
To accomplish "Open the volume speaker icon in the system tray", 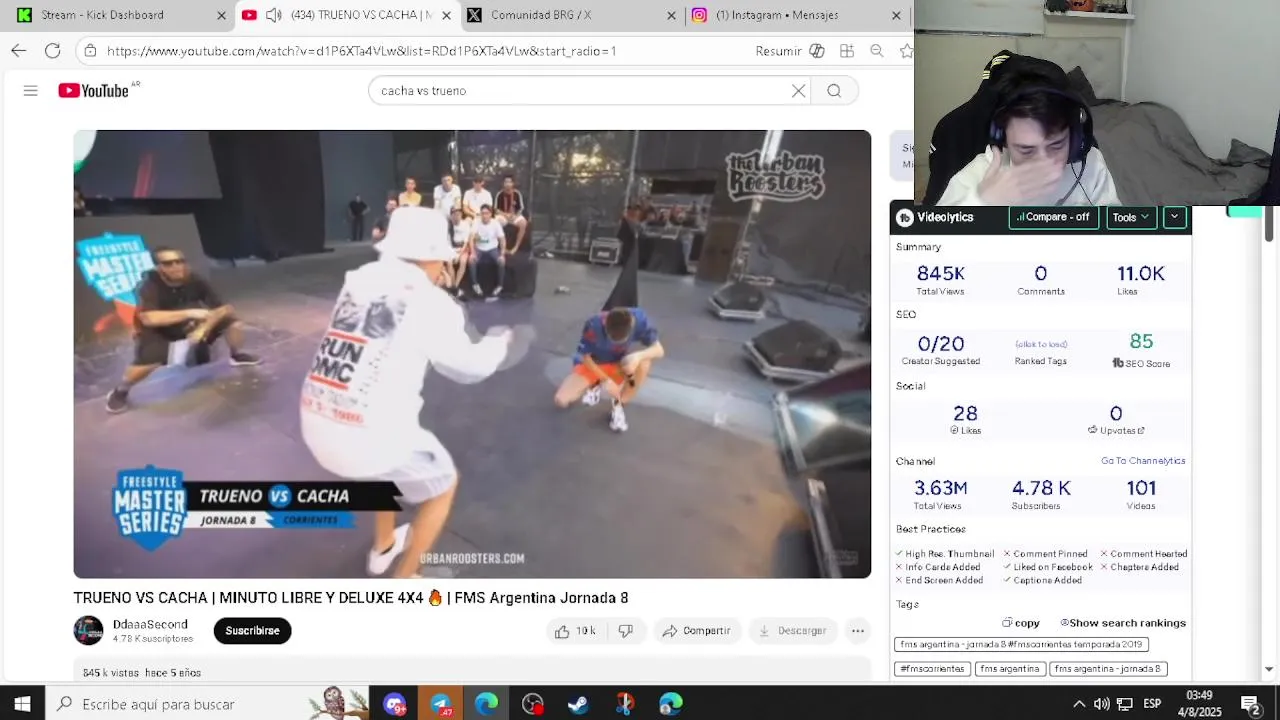I will [1101, 704].
